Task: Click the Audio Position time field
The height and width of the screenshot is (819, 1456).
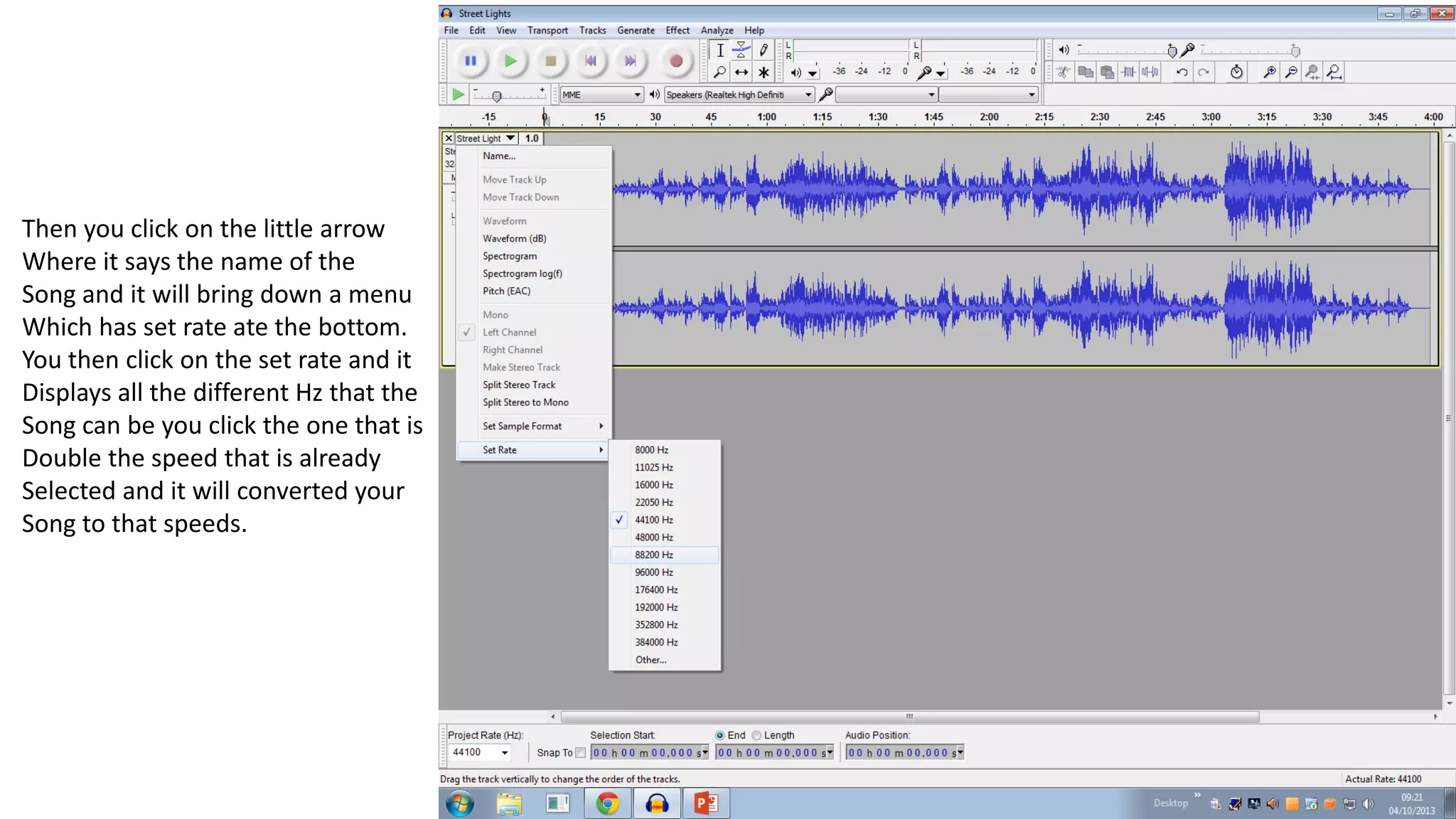Action: (904, 753)
